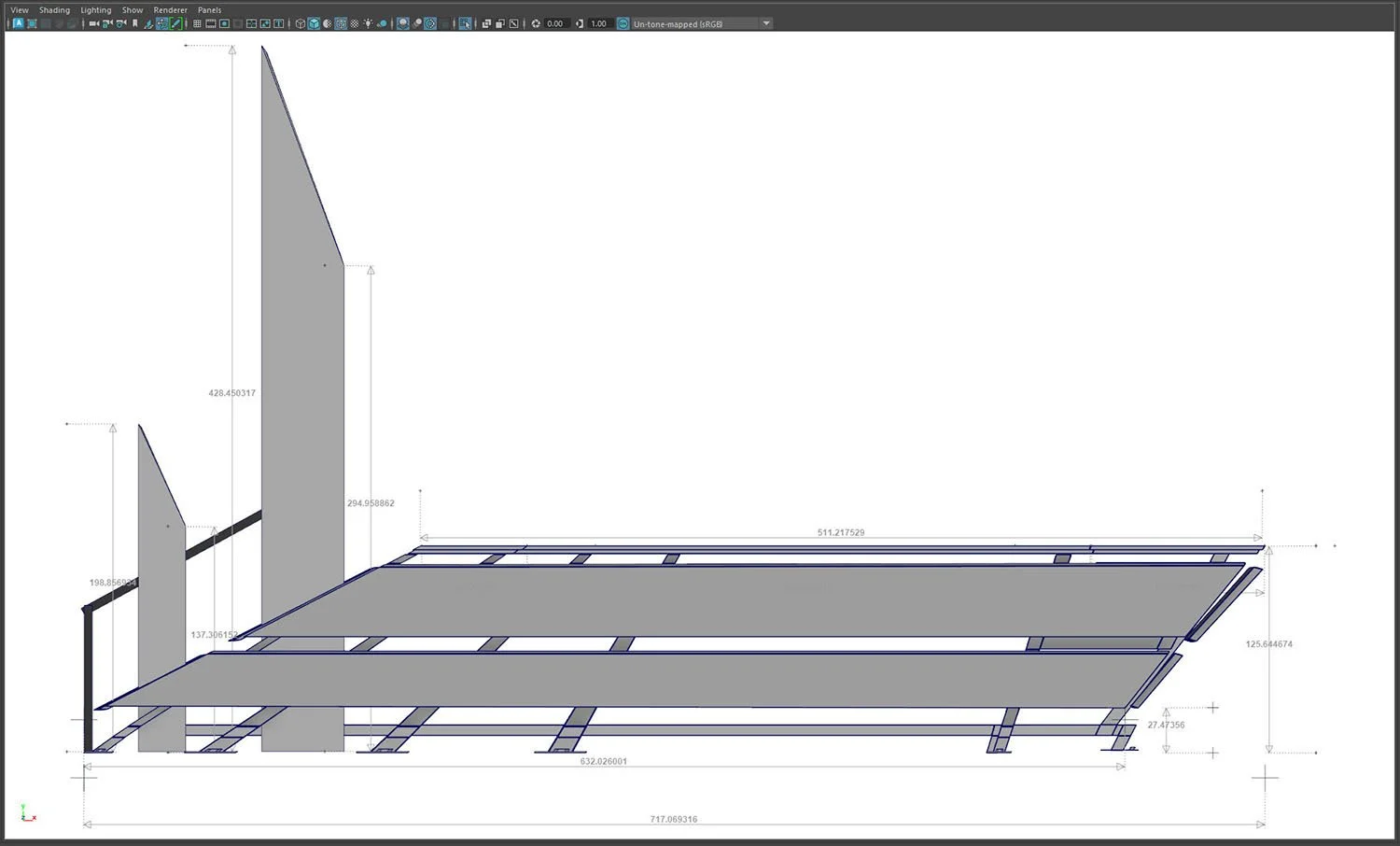Viewport: 1400px width, 846px height.
Task: Open the View menu
Action: click(20, 10)
